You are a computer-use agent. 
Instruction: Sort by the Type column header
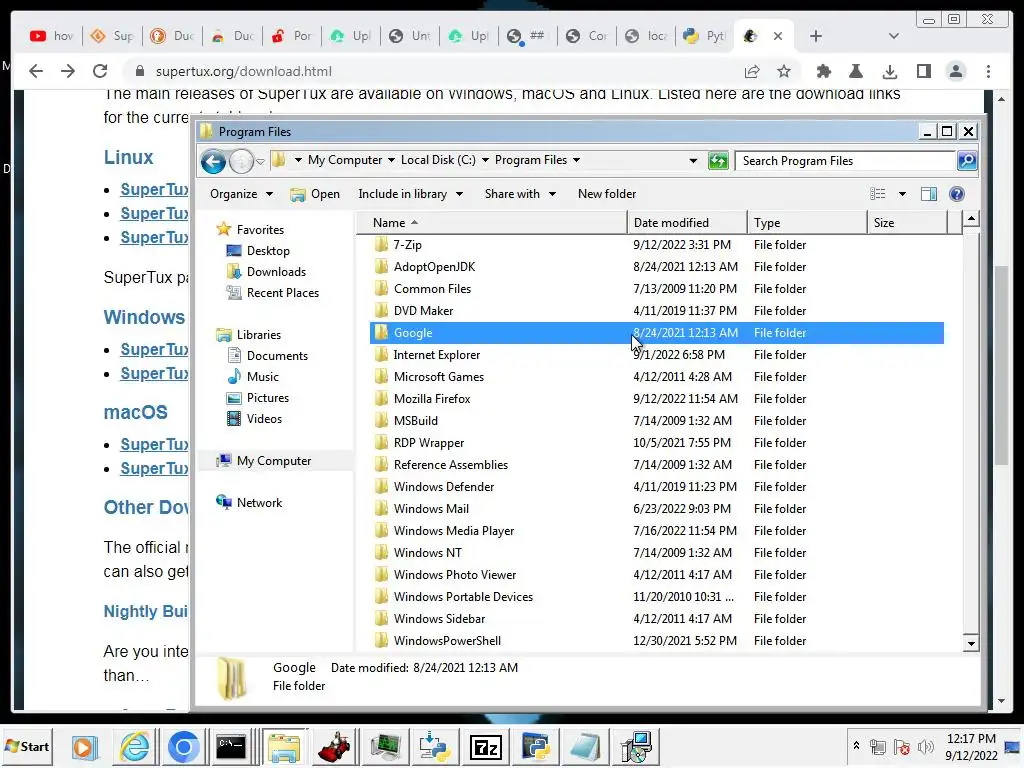pyautogui.click(x=807, y=223)
